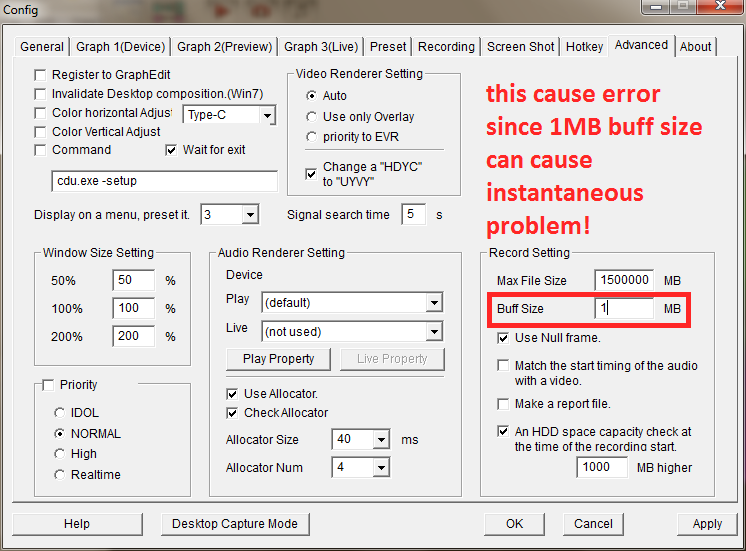Select Use only Overlay renderer
The image size is (746, 551).
(311, 117)
